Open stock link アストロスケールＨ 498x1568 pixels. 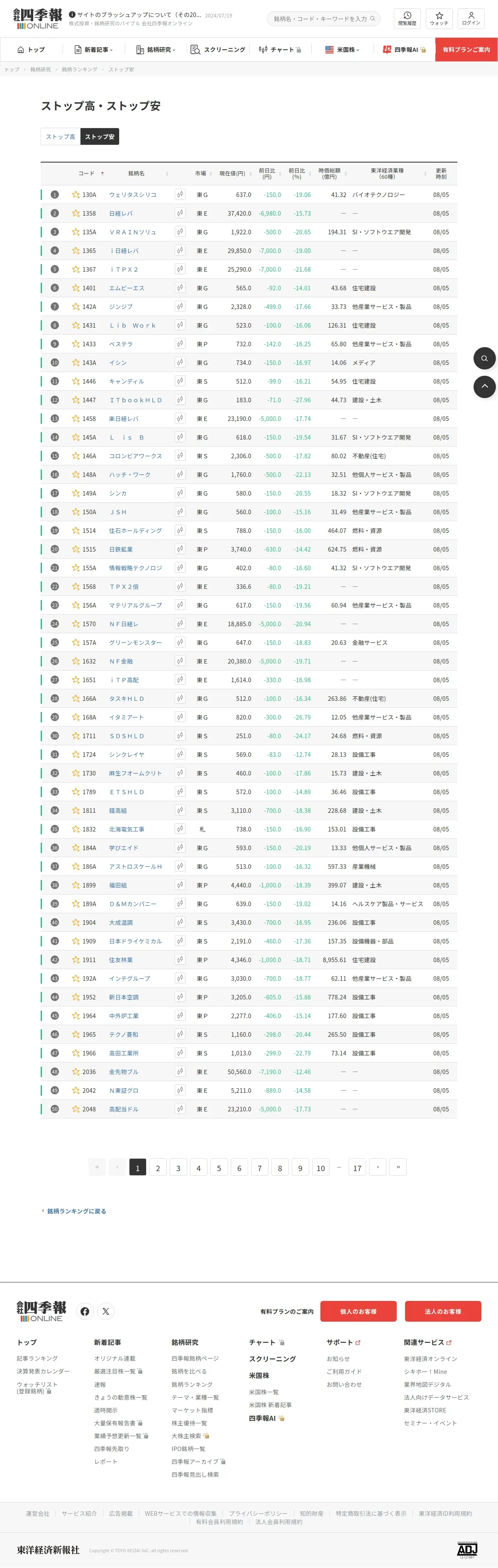point(135,866)
